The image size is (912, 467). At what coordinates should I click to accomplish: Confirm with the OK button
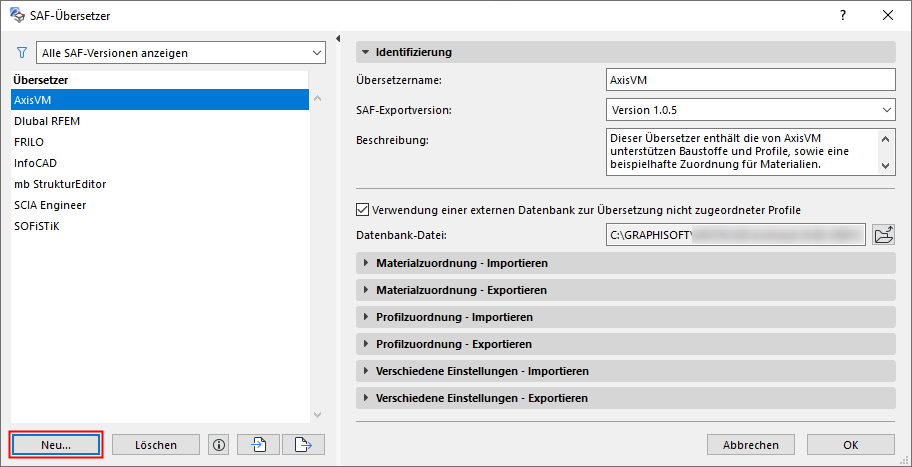(x=851, y=445)
